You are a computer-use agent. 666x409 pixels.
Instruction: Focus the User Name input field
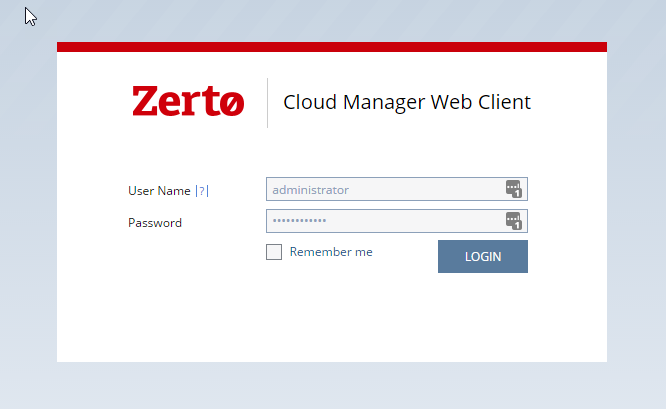(397, 189)
